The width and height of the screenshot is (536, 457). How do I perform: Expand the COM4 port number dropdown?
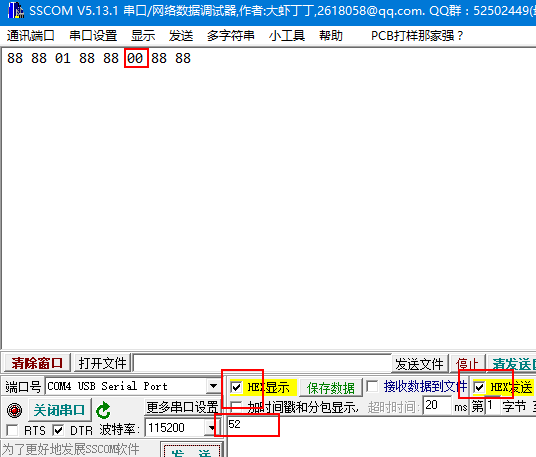(213, 386)
